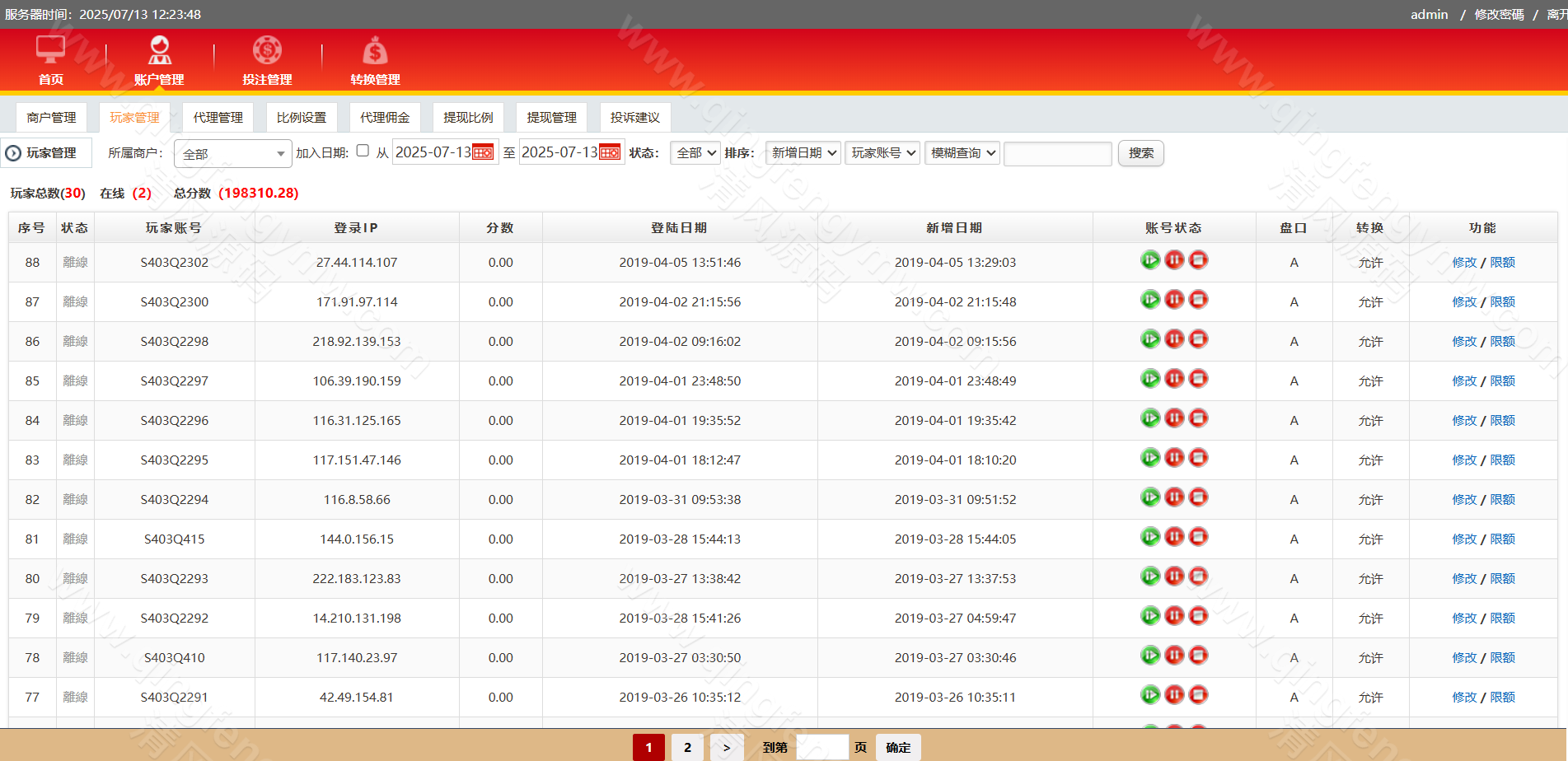The image size is (1568, 761).
Task: Click the page number input in the pager
Action: pos(821,747)
